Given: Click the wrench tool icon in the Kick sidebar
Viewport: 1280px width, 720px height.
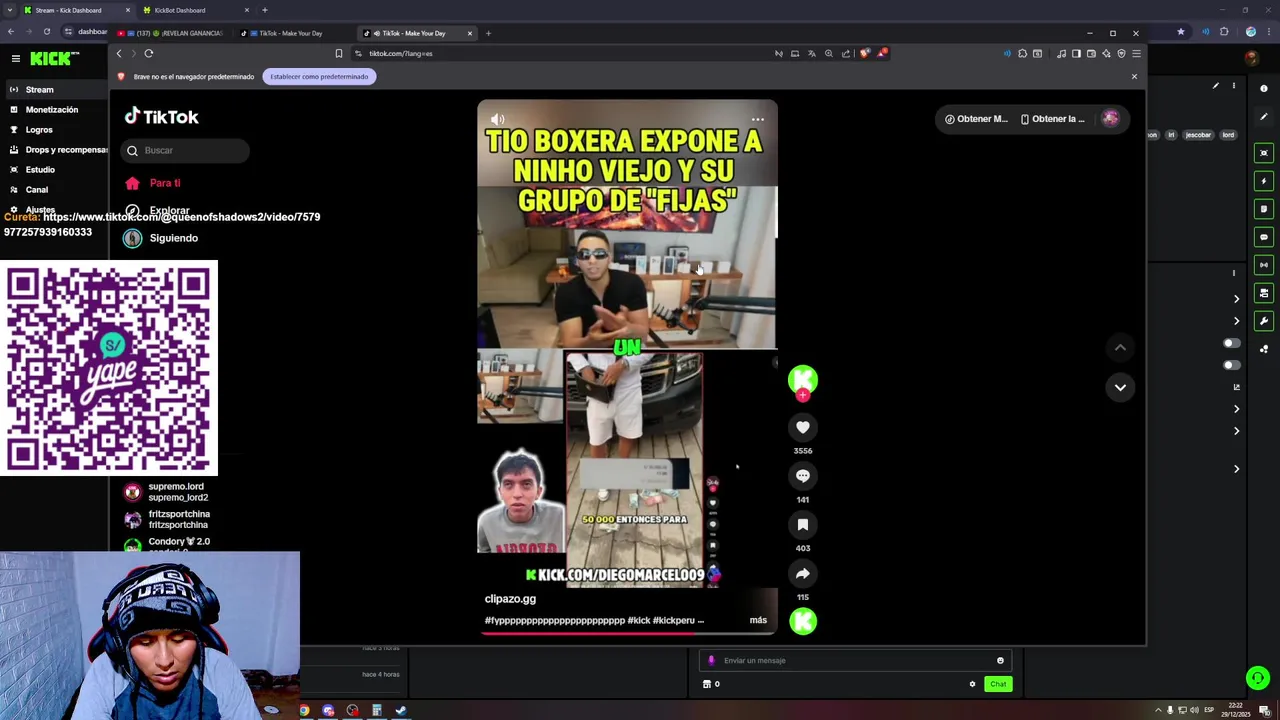Looking at the screenshot, I should point(1264,321).
